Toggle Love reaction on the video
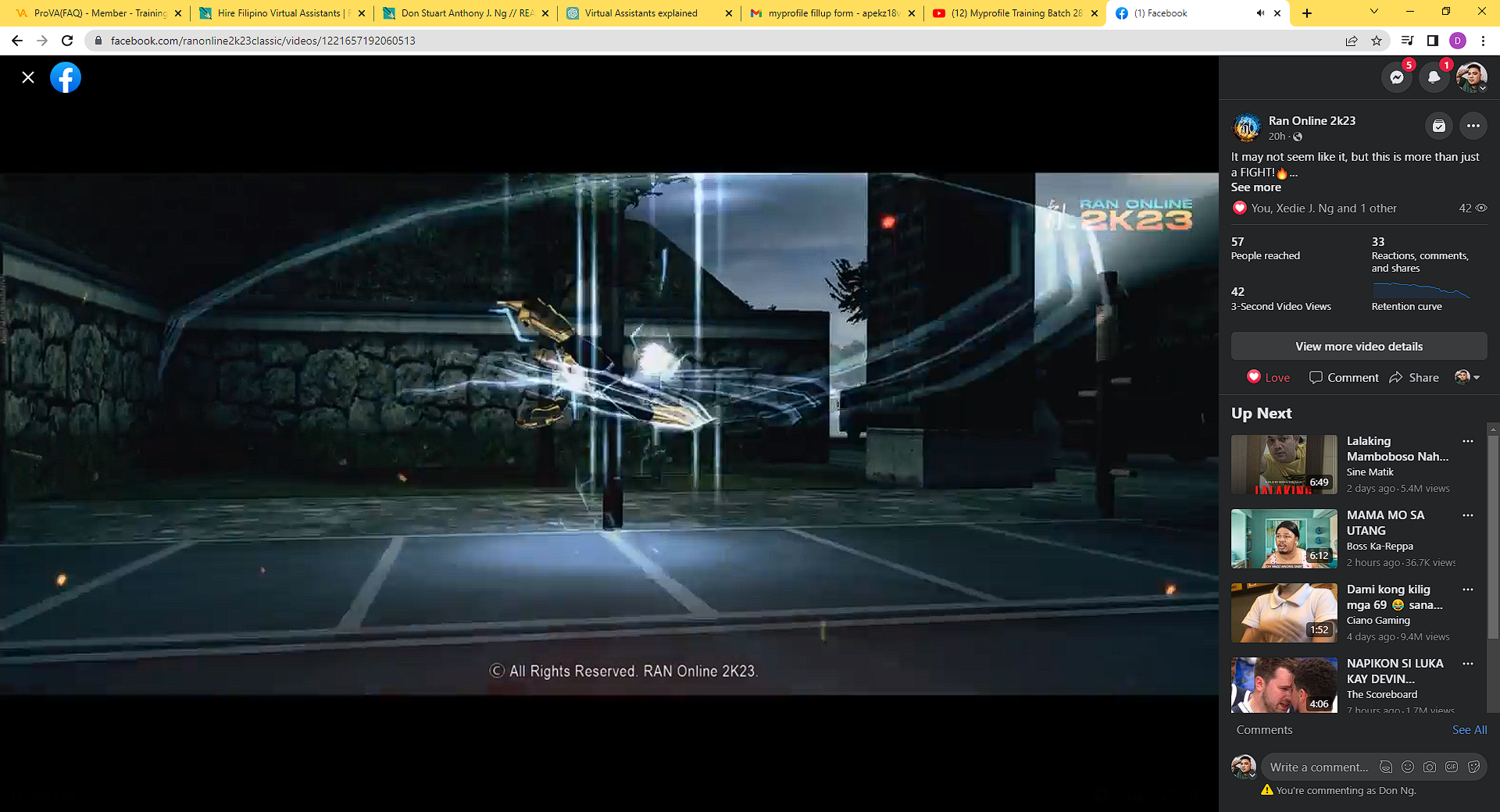 click(x=1268, y=378)
